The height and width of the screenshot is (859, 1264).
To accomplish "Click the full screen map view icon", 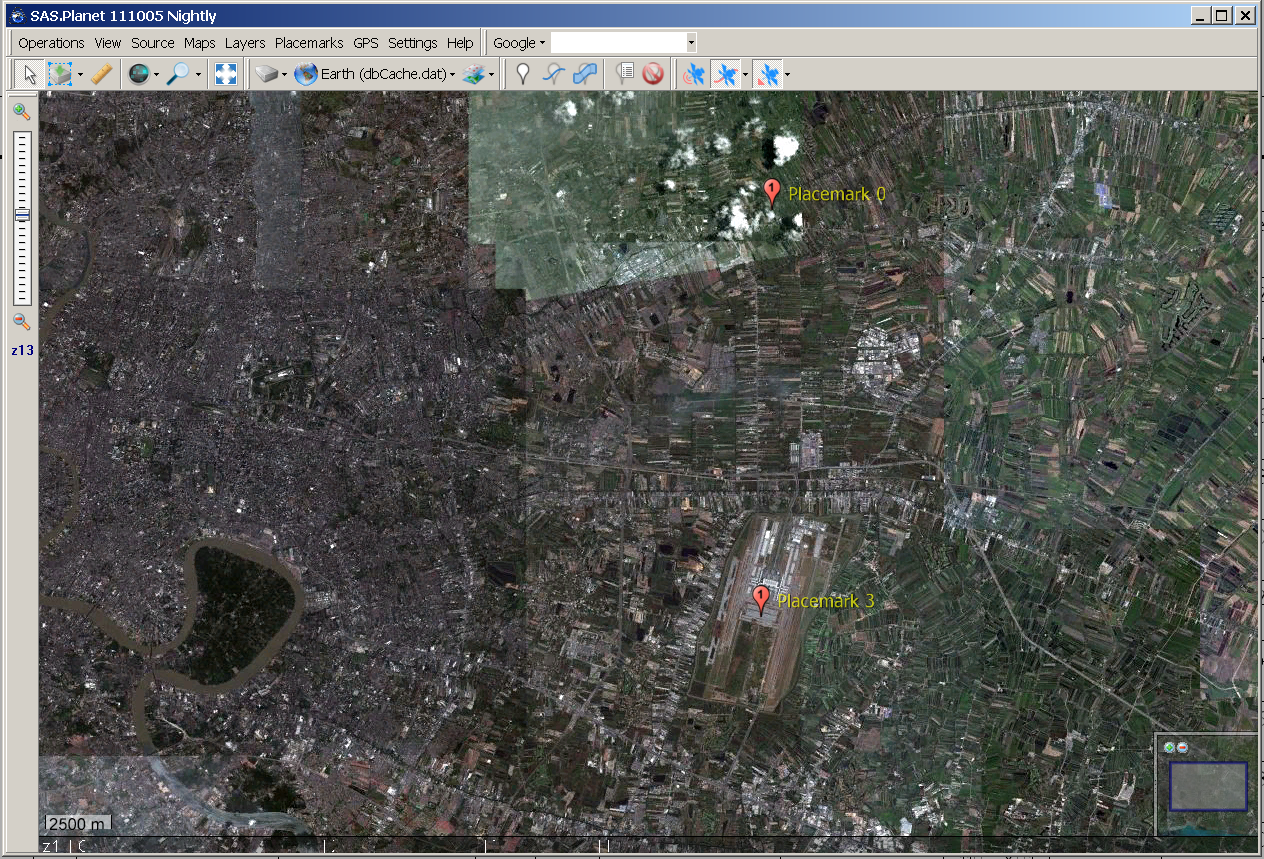I will click(226, 74).
